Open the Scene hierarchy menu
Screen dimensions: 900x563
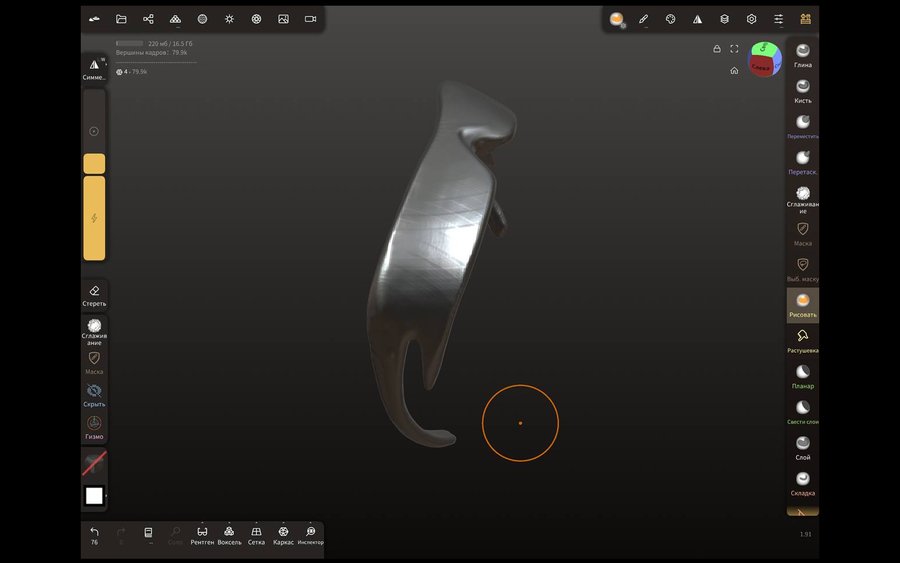point(148,19)
